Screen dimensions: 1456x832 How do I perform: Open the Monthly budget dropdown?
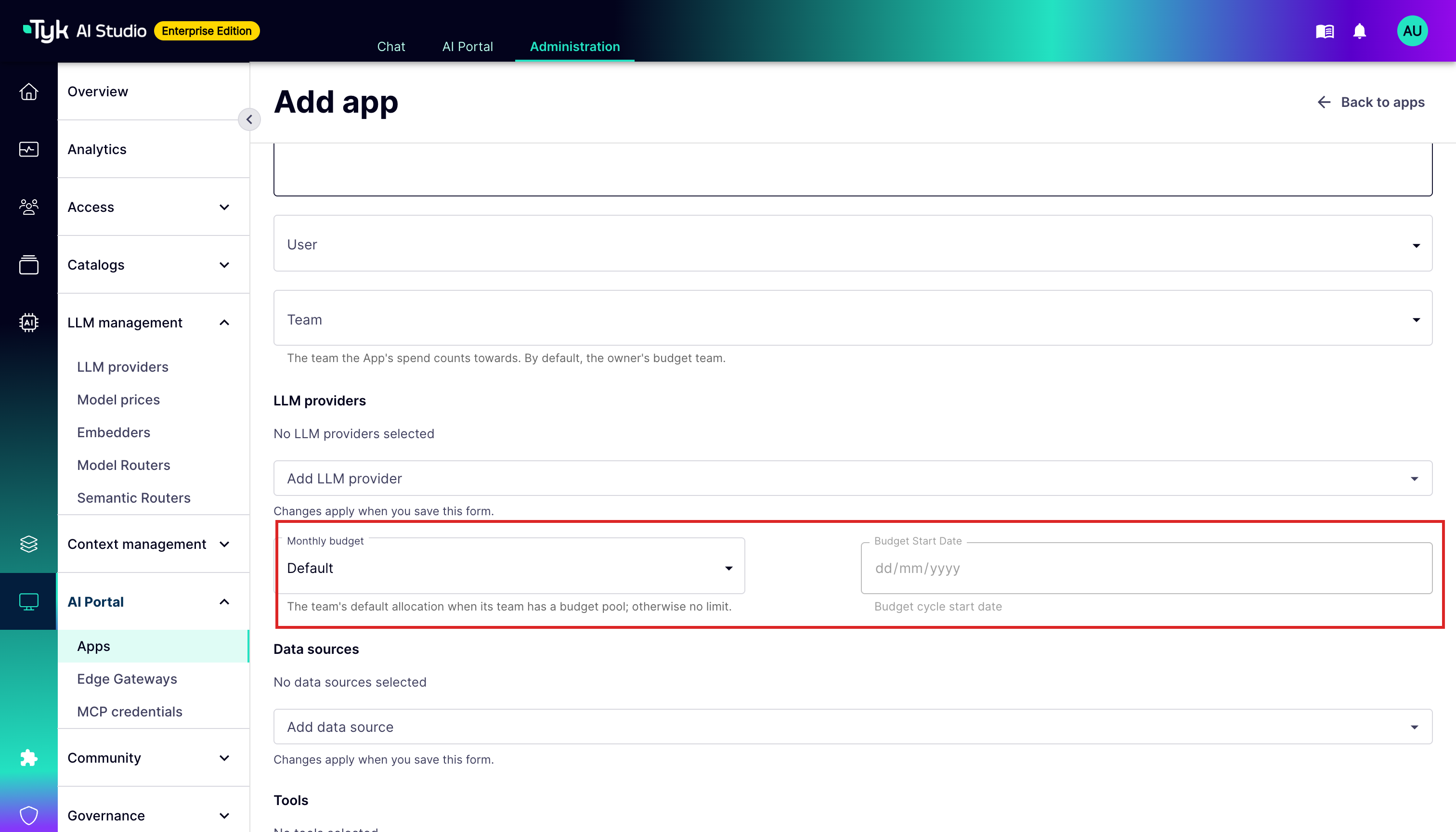tap(510, 566)
